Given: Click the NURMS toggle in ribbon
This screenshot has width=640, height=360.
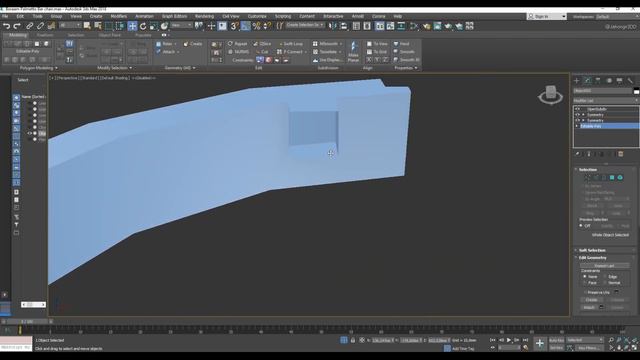Looking at the screenshot, I should tap(238, 52).
